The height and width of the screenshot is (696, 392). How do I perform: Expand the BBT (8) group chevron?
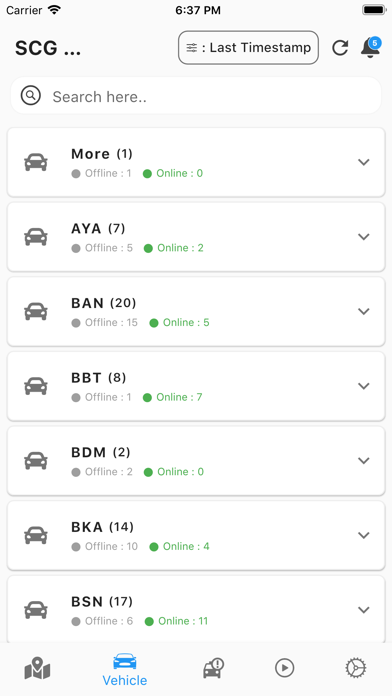click(364, 386)
